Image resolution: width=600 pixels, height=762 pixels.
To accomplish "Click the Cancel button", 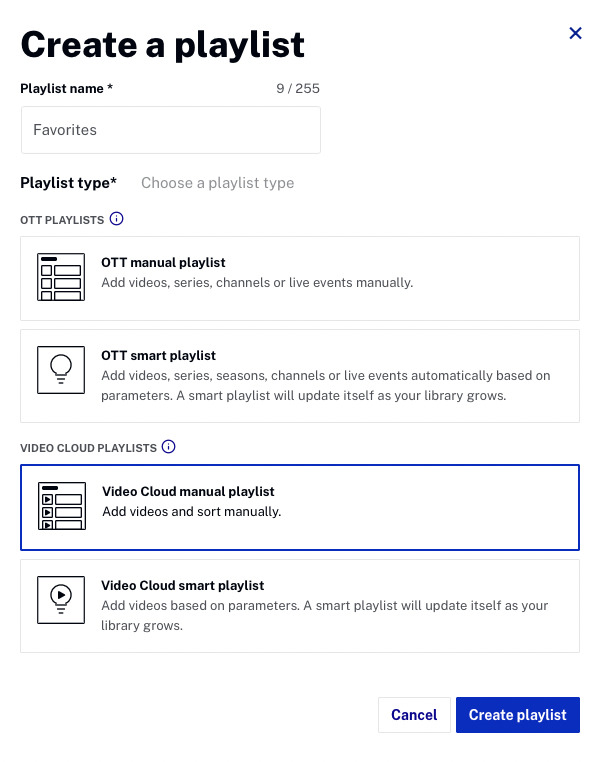I will 414,715.
